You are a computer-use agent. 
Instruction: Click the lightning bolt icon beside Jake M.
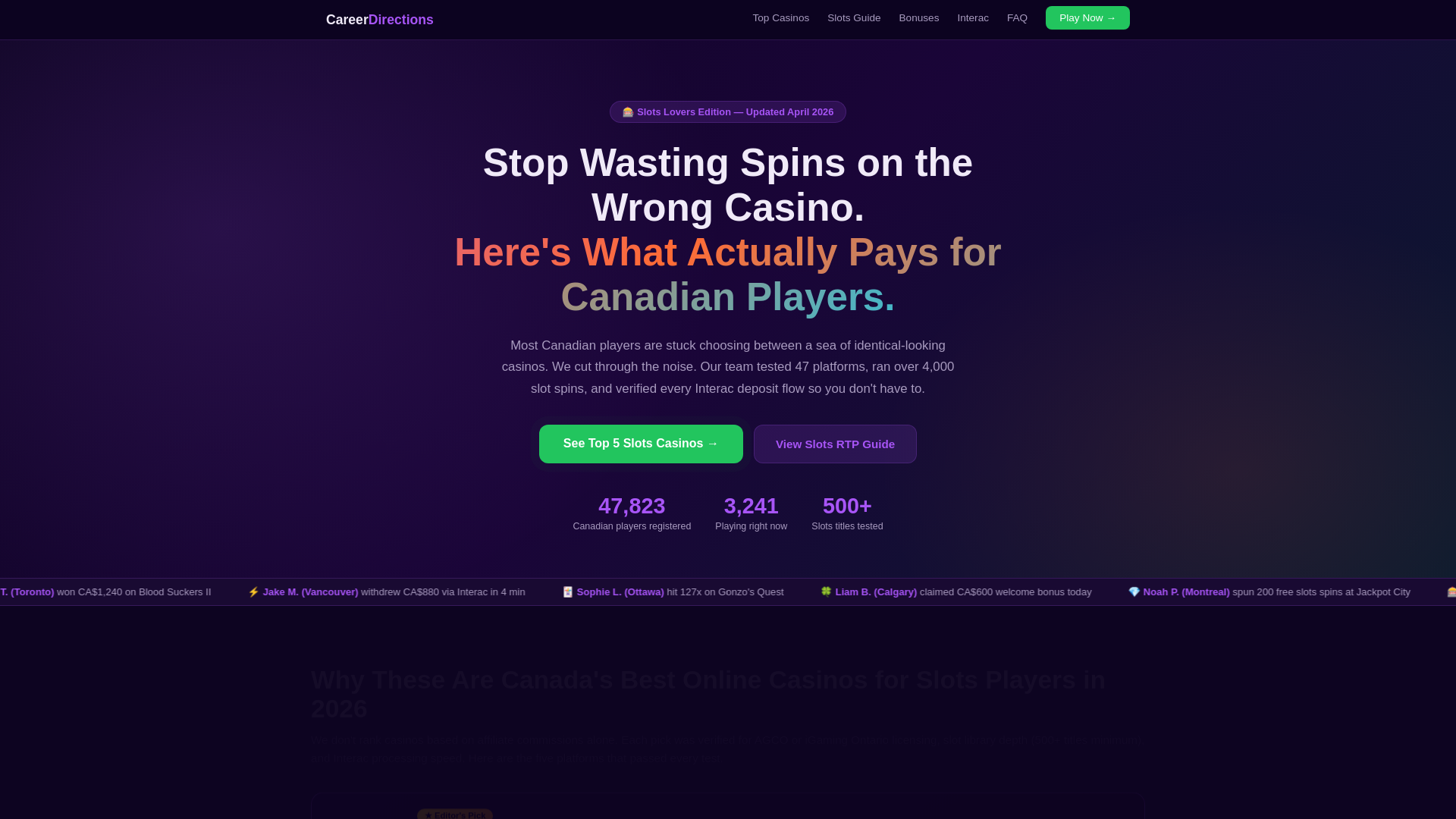point(253,592)
